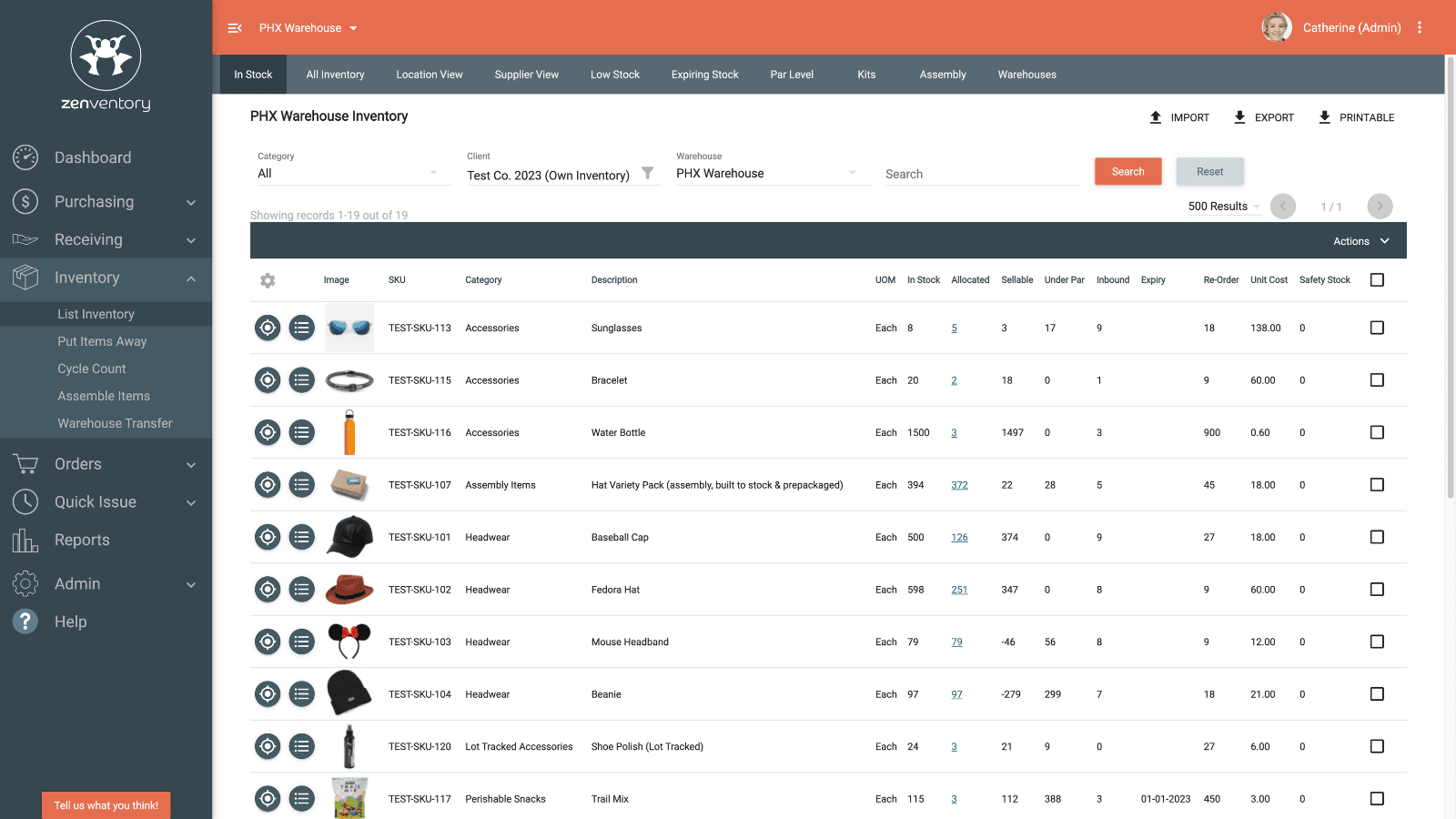
Task: Check the checkbox on the Water Bottle row
Action: coord(1377,432)
